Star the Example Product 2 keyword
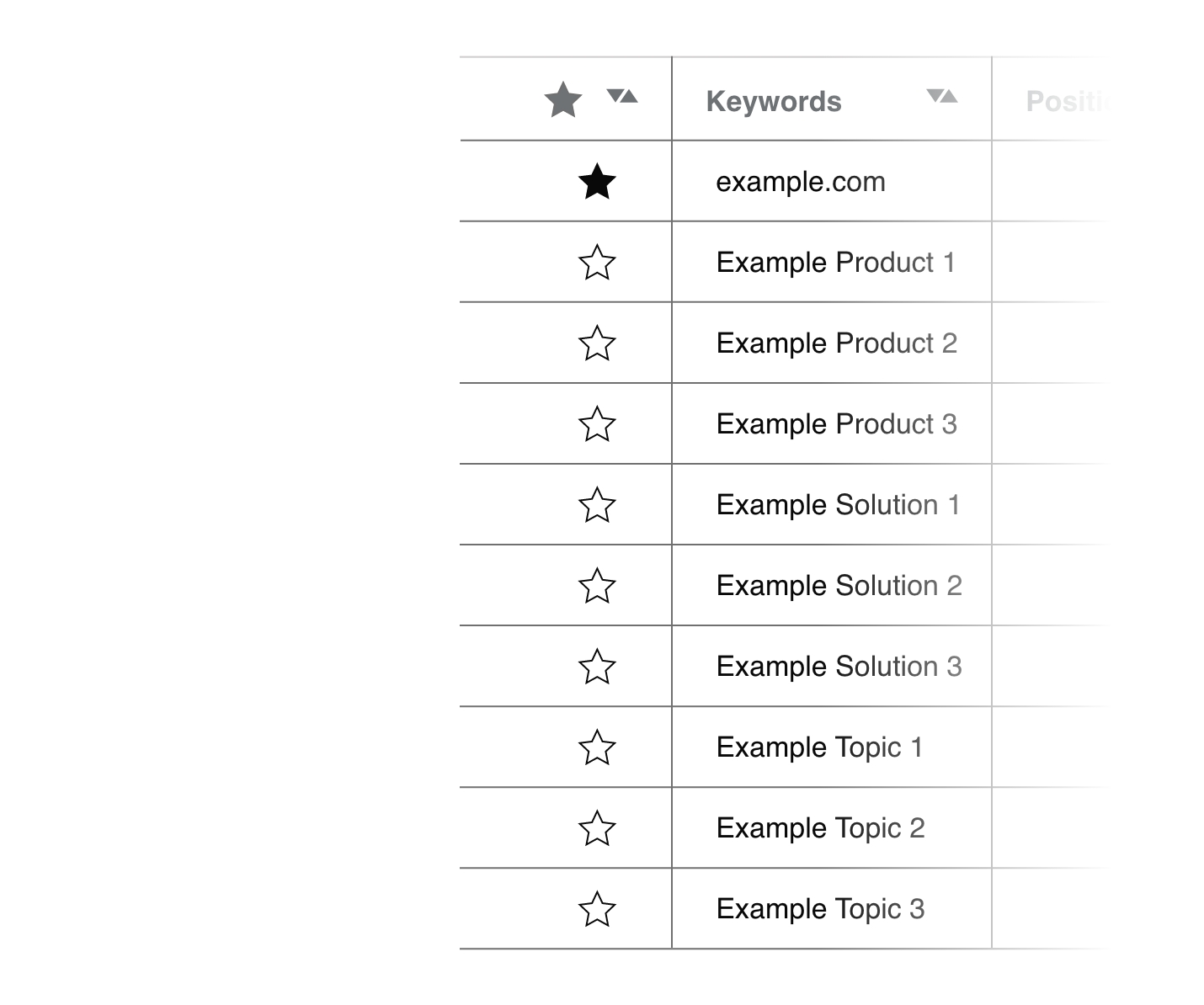Image resolution: width=1204 pixels, height=1005 pixels. click(597, 343)
